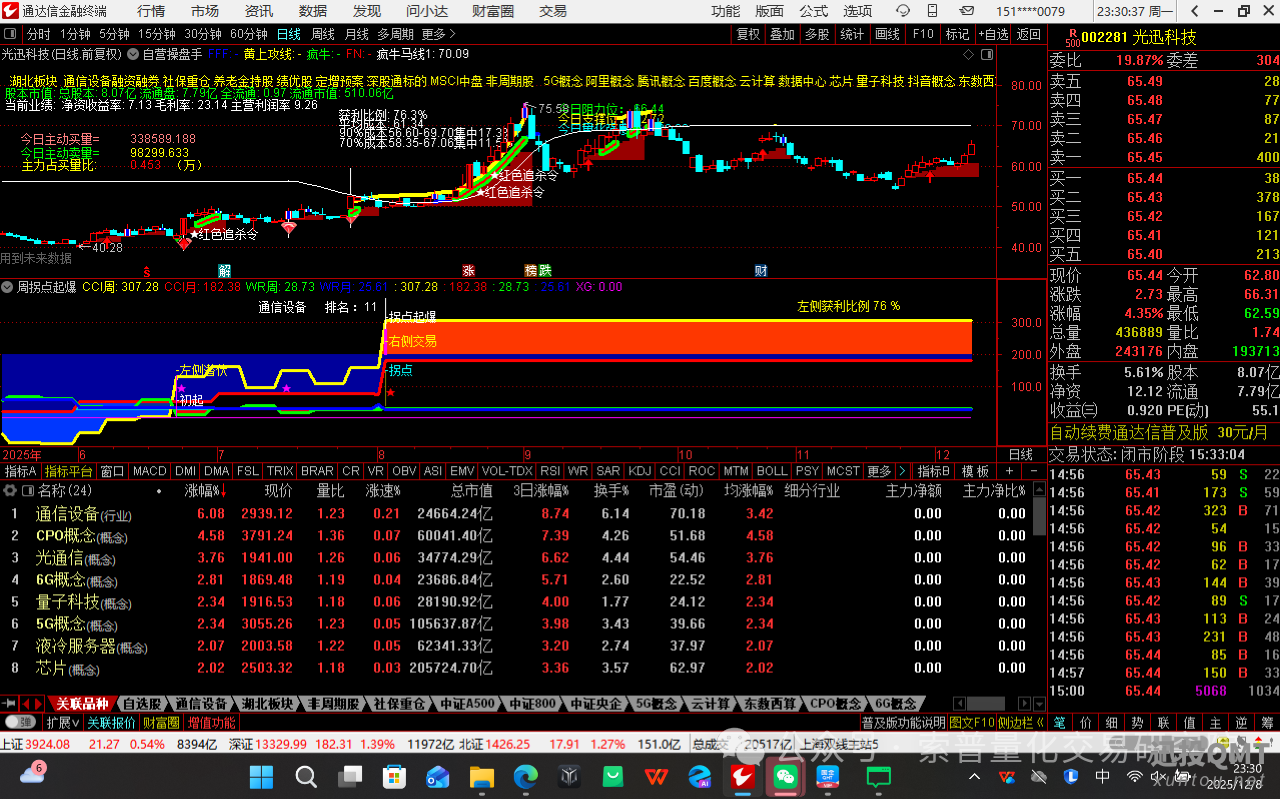Open WeChat from the Windows taskbar
The width and height of the screenshot is (1280, 799).
click(x=787, y=776)
